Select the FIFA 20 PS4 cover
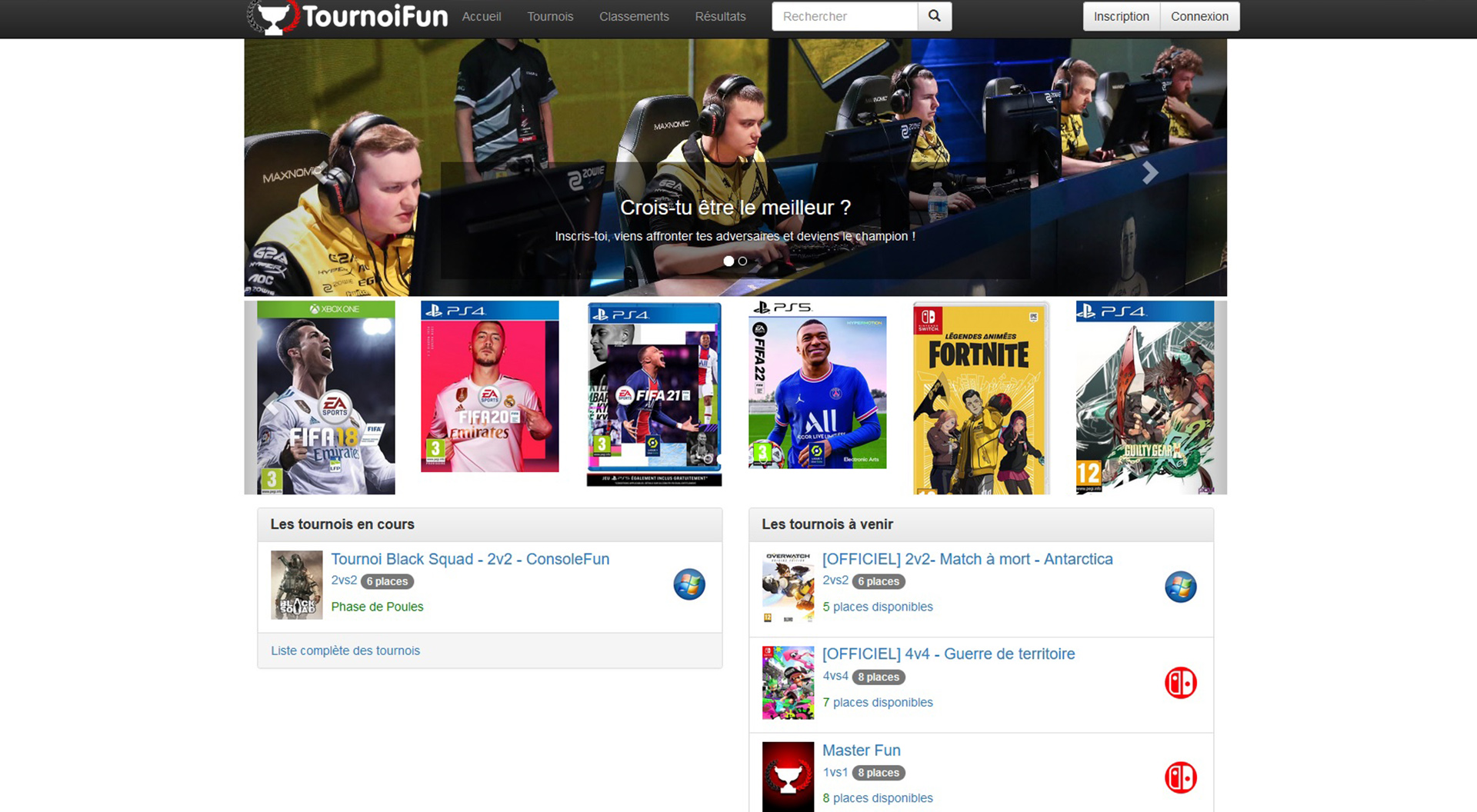The width and height of the screenshot is (1477, 812). [490, 387]
